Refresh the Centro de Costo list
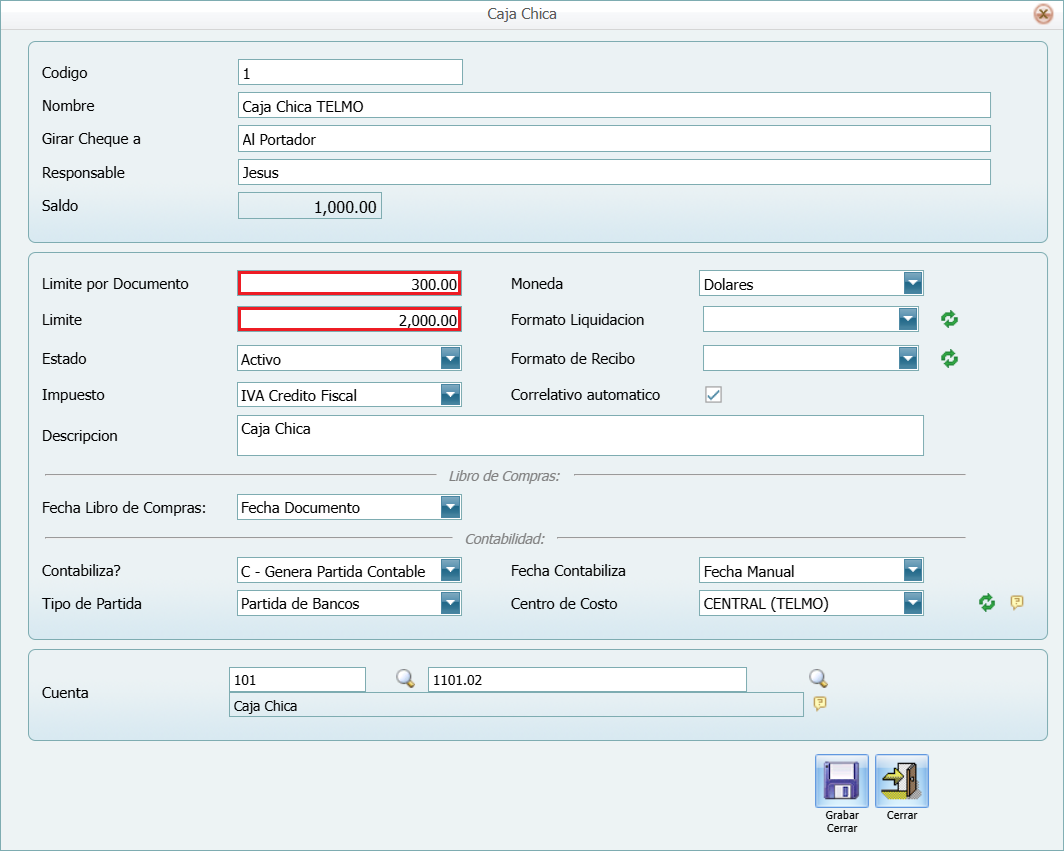 coord(987,602)
